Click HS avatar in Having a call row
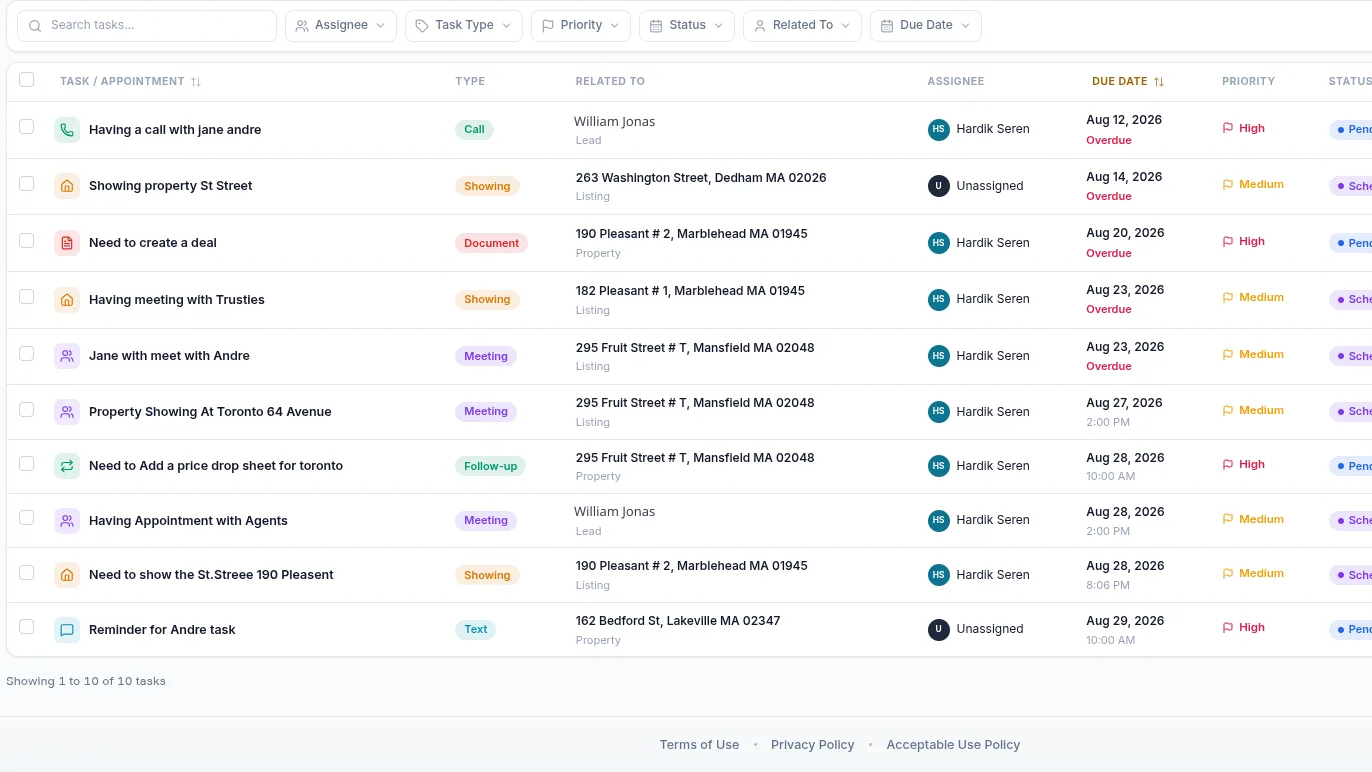This screenshot has width=1372, height=772. pyautogui.click(x=938, y=129)
